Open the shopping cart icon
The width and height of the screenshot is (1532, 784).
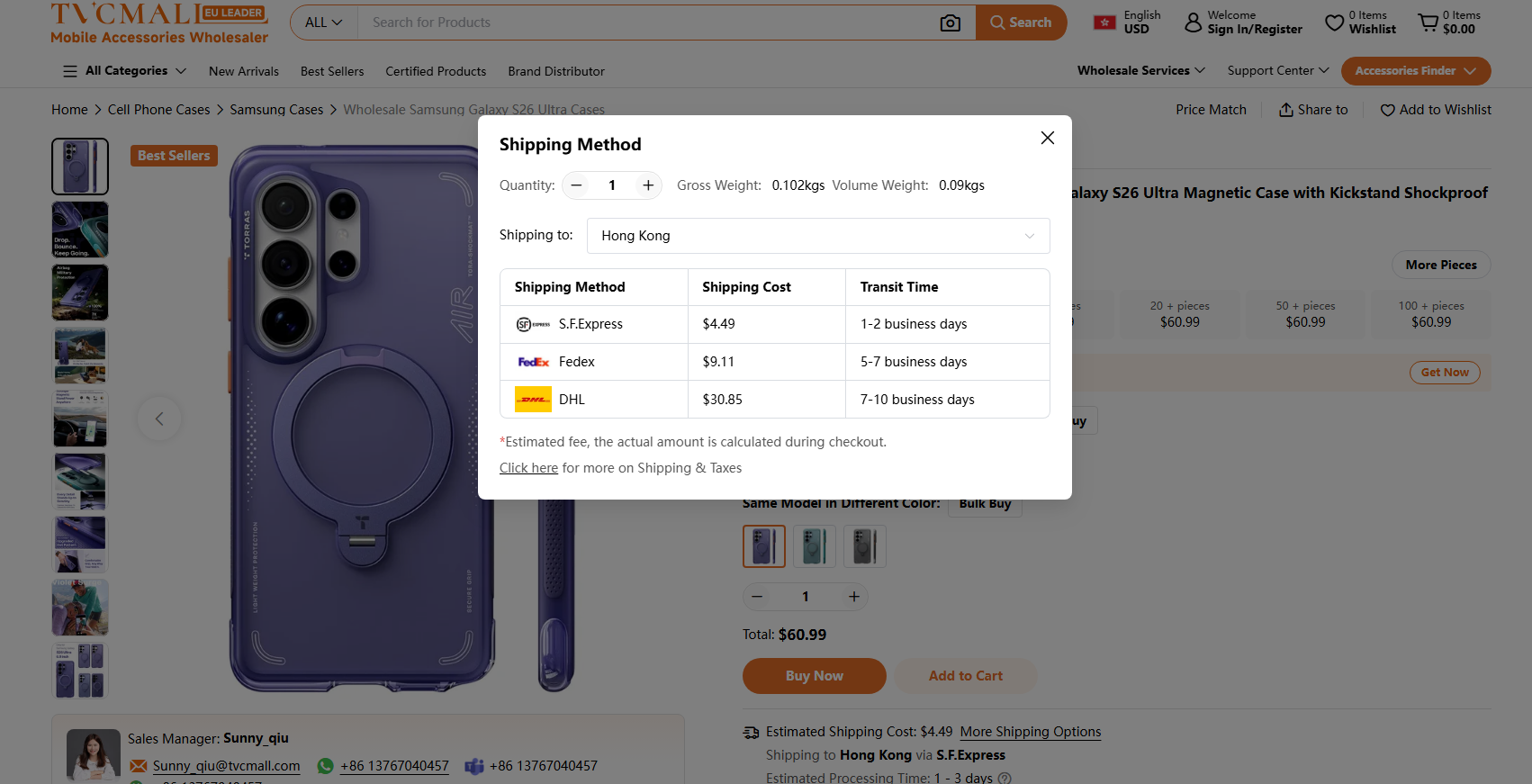click(1428, 23)
